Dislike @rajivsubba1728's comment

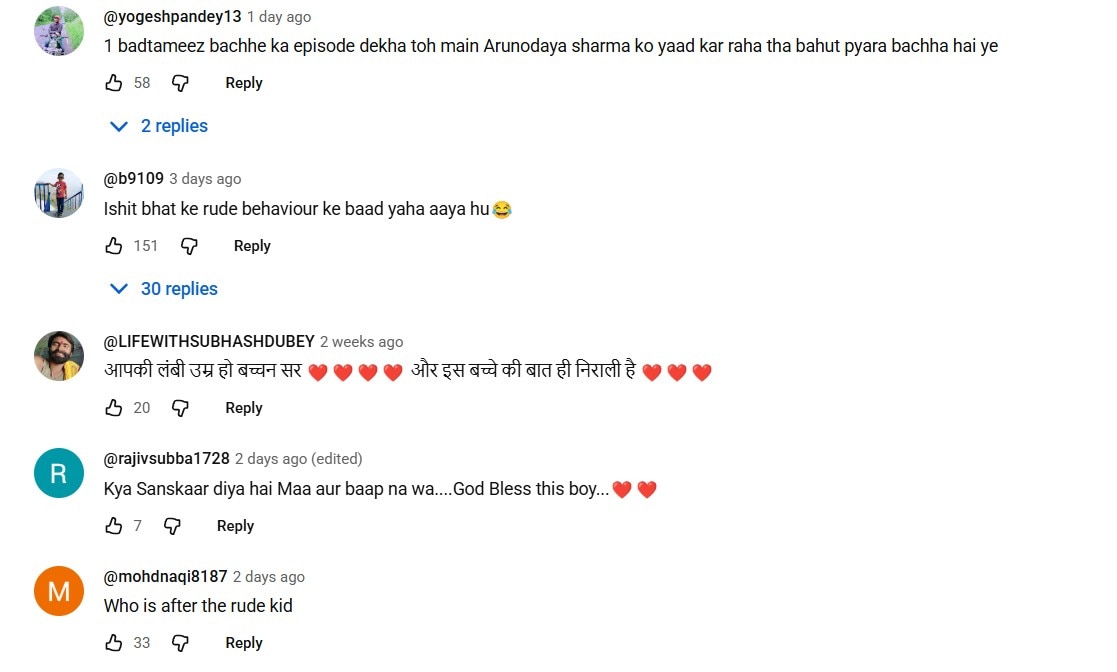(172, 526)
